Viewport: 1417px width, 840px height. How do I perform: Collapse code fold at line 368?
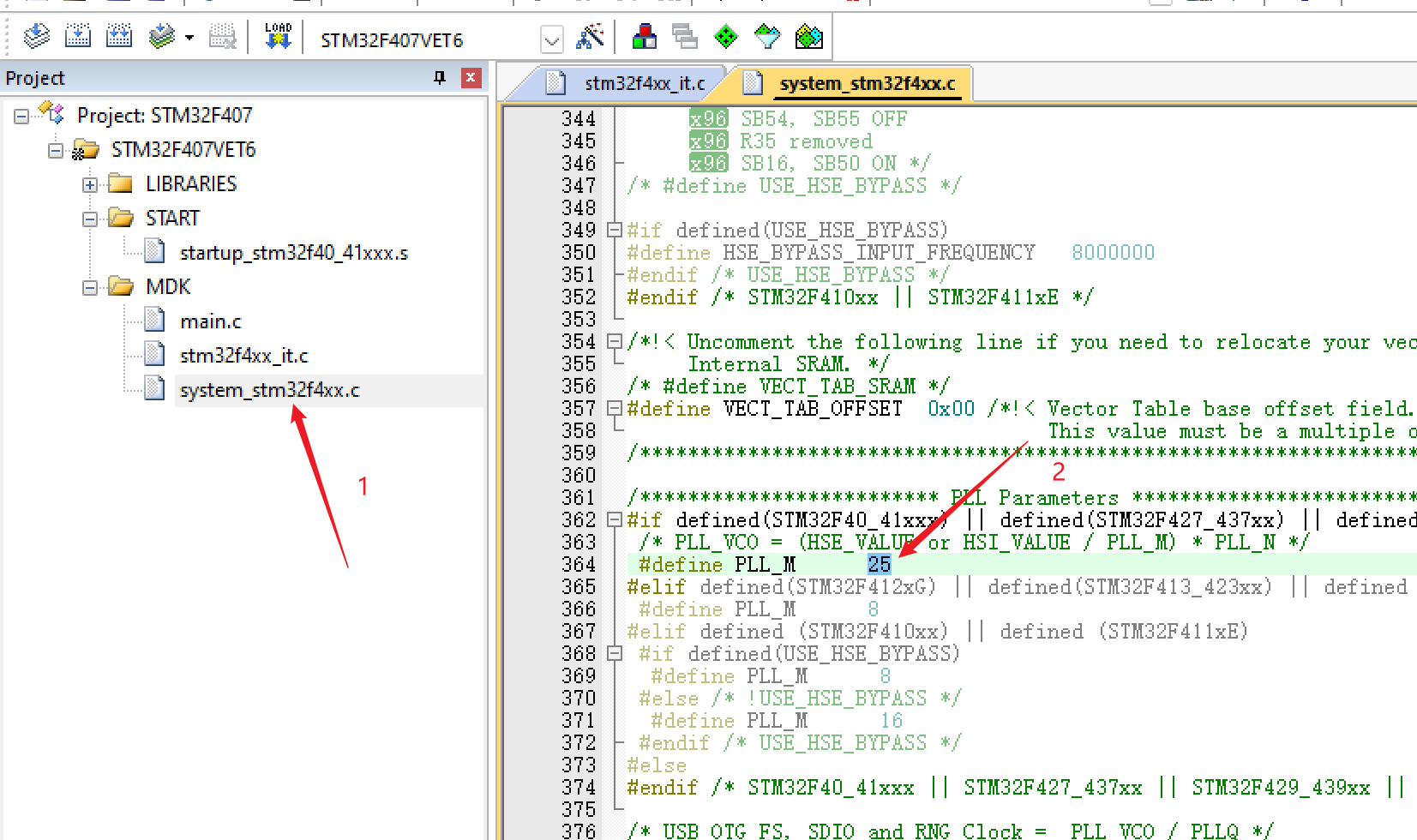tap(614, 653)
